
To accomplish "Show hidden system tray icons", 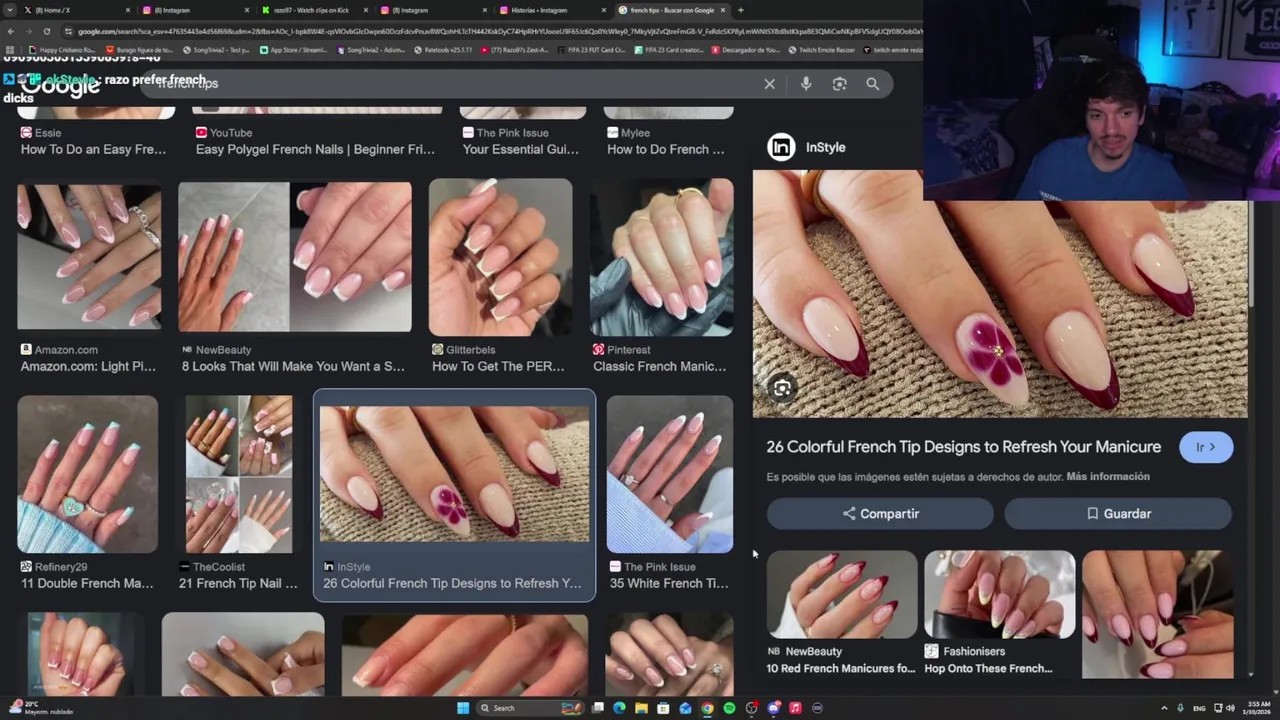I will tap(1165, 708).
